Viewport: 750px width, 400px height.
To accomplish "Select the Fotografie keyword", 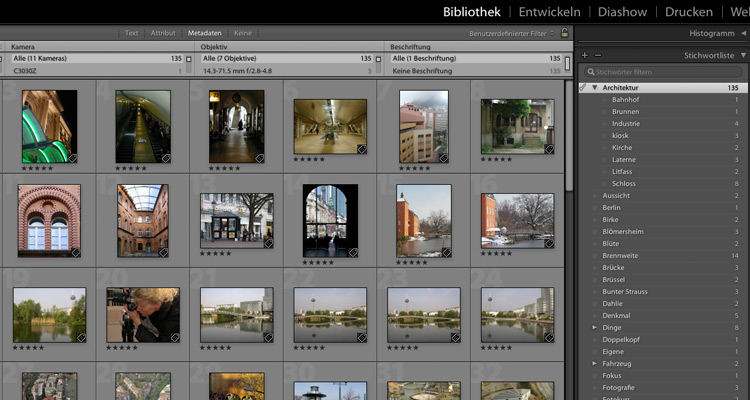I will (x=618, y=387).
